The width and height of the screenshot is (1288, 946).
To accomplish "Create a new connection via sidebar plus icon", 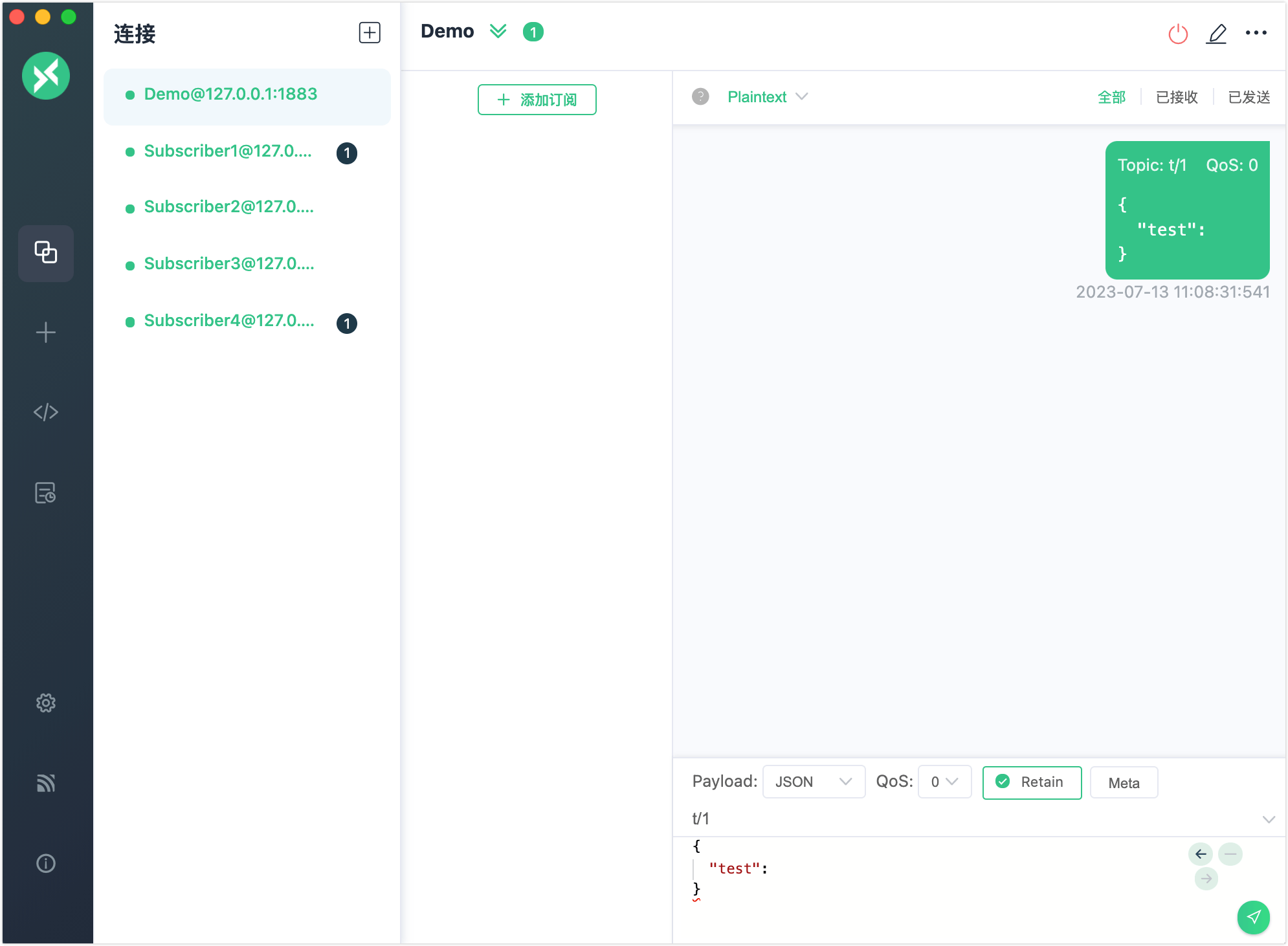I will point(45,332).
